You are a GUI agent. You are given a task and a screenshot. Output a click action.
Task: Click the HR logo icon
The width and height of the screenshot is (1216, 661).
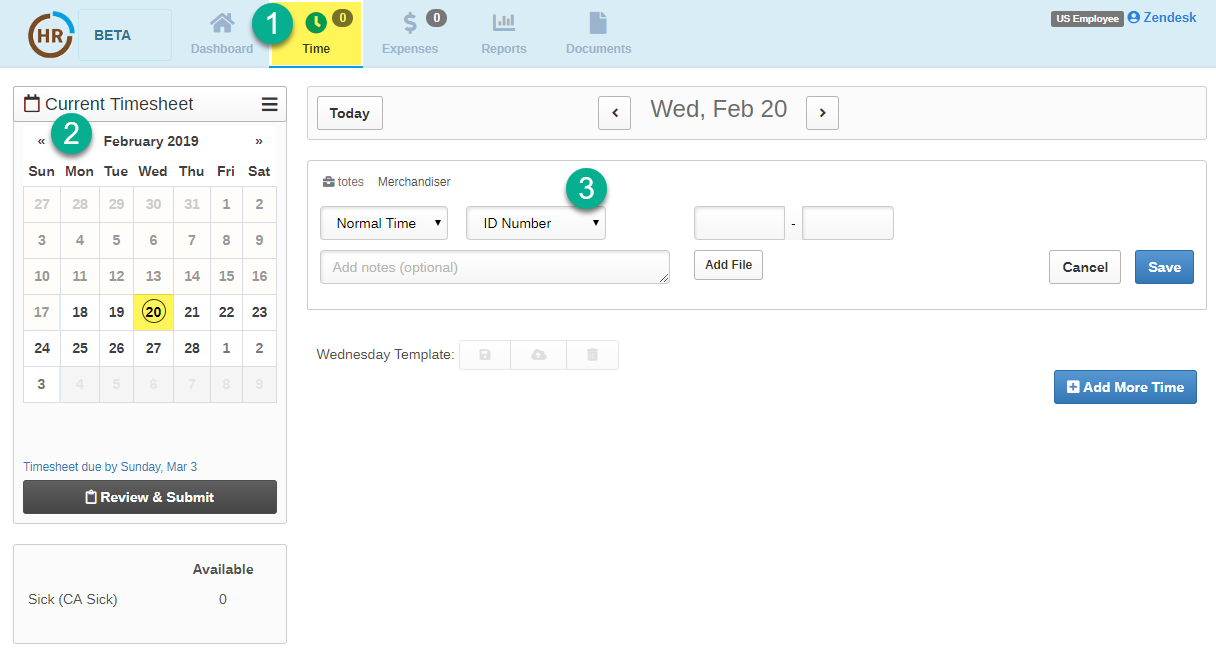point(49,35)
